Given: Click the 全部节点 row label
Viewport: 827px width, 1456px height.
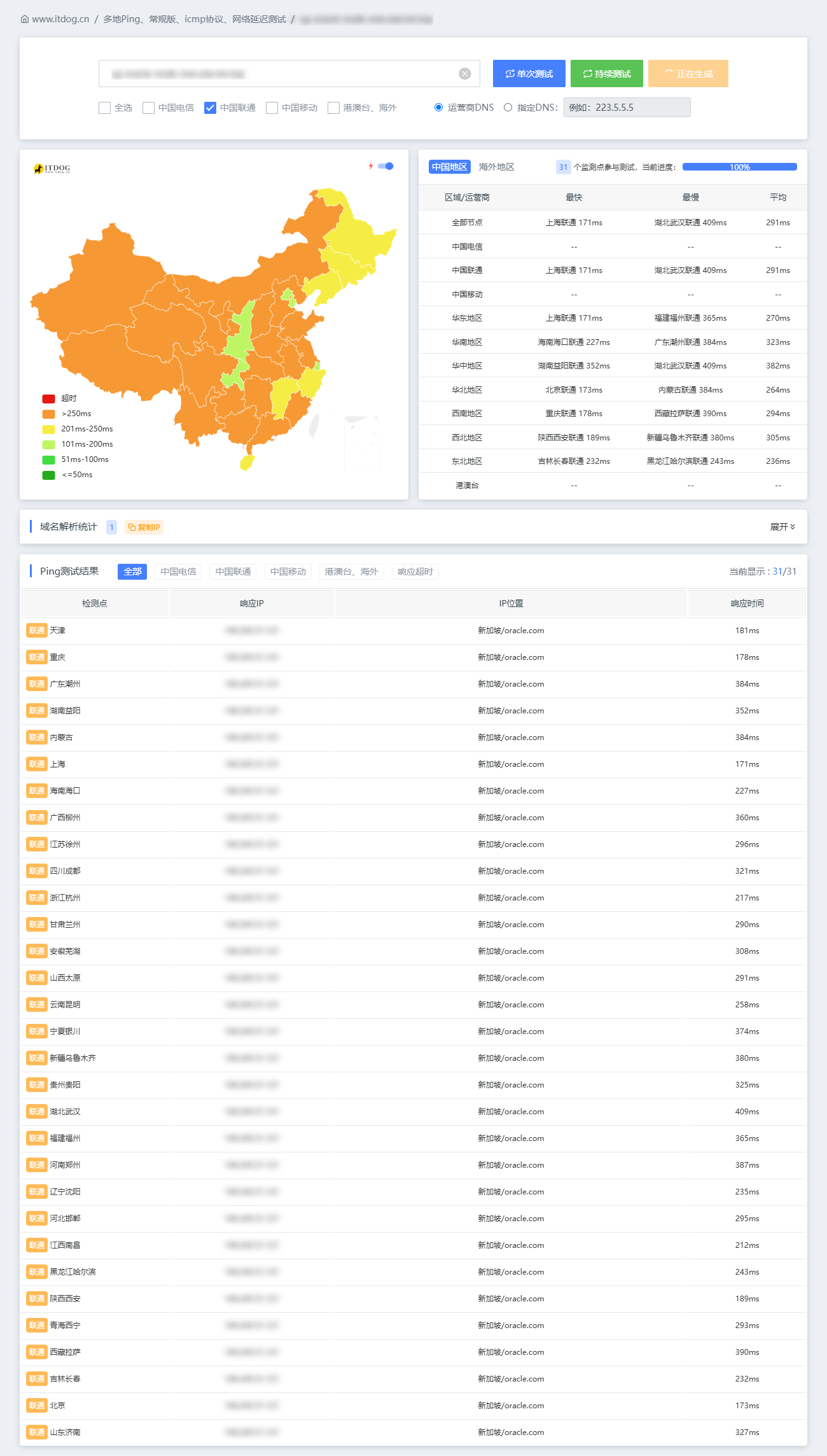Looking at the screenshot, I should click(467, 223).
